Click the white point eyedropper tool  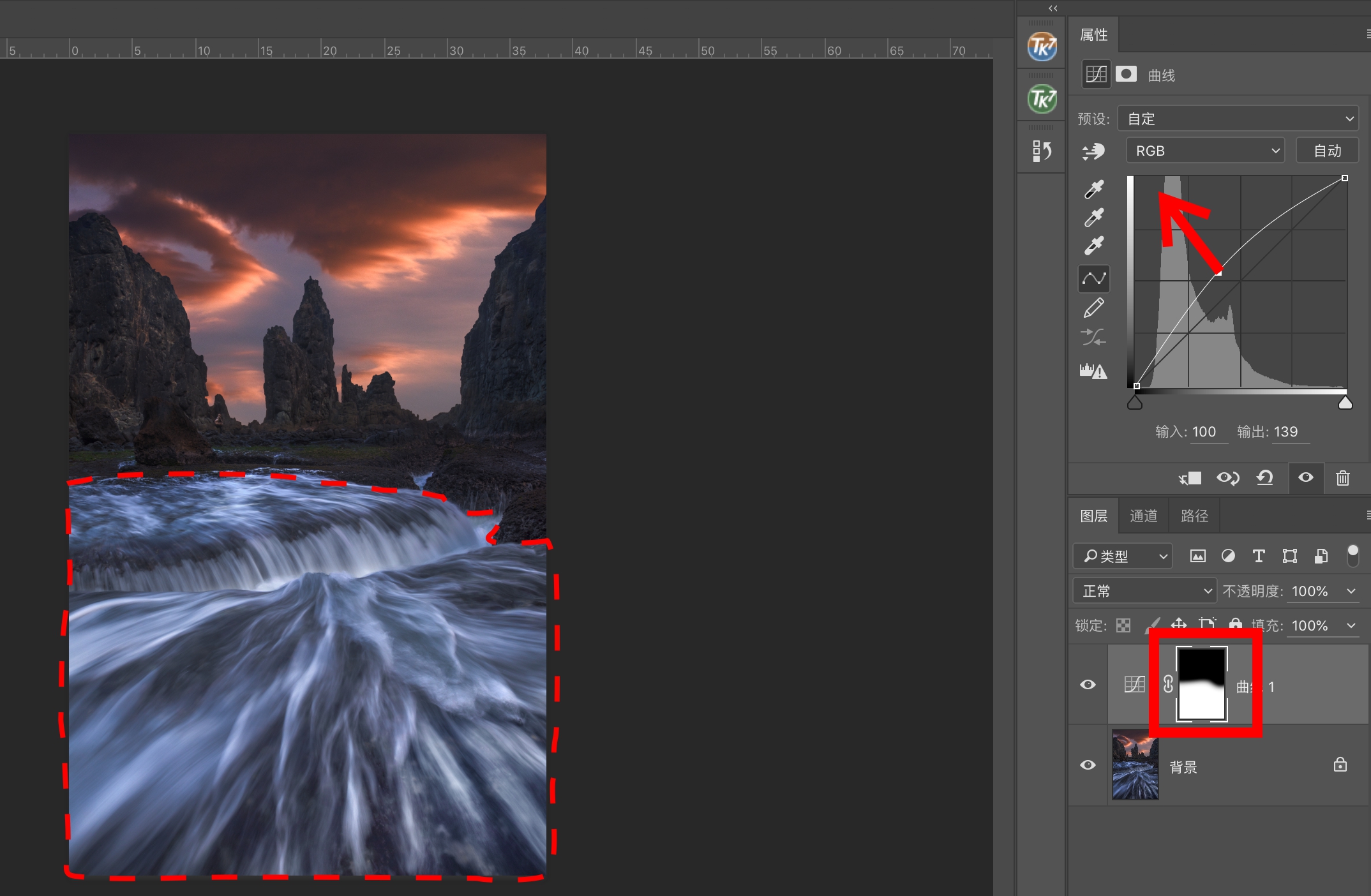[1094, 246]
